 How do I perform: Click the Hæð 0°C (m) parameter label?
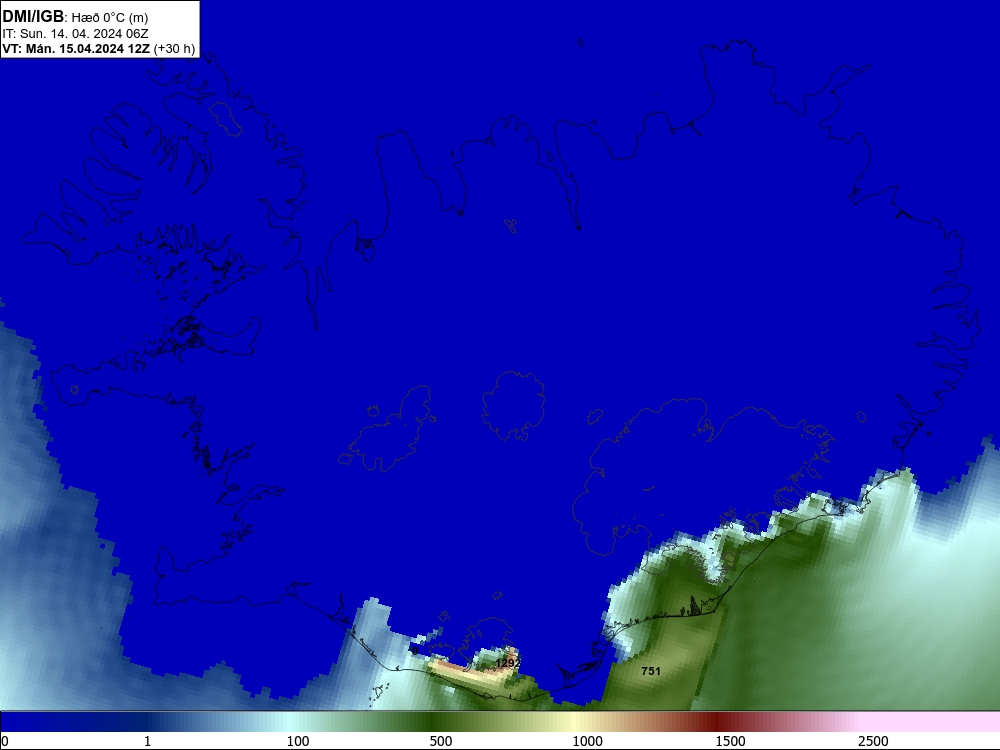pos(110,18)
